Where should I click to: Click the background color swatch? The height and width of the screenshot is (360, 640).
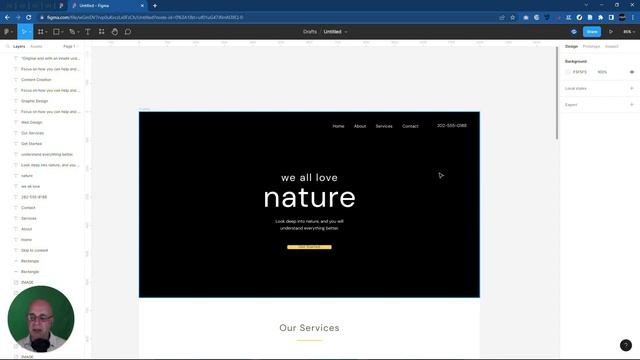[x=568, y=72]
